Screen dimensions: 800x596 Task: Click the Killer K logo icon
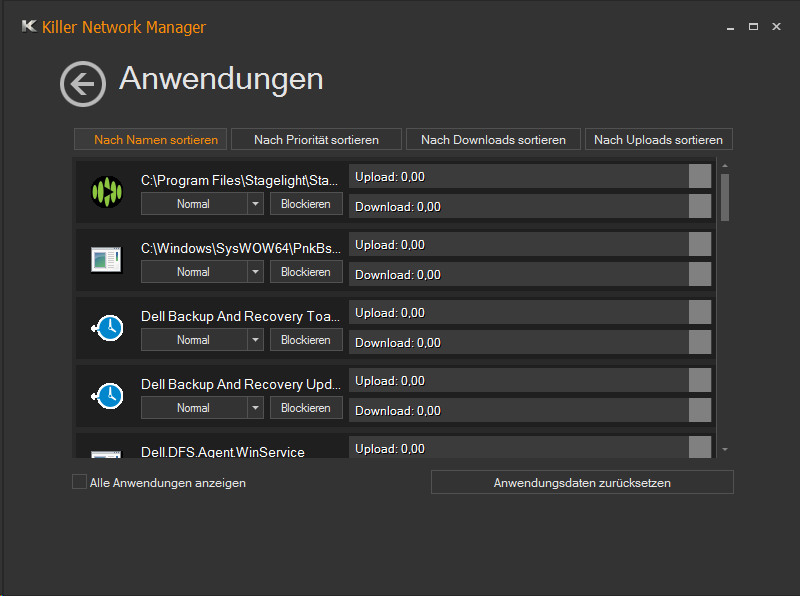[x=29, y=26]
